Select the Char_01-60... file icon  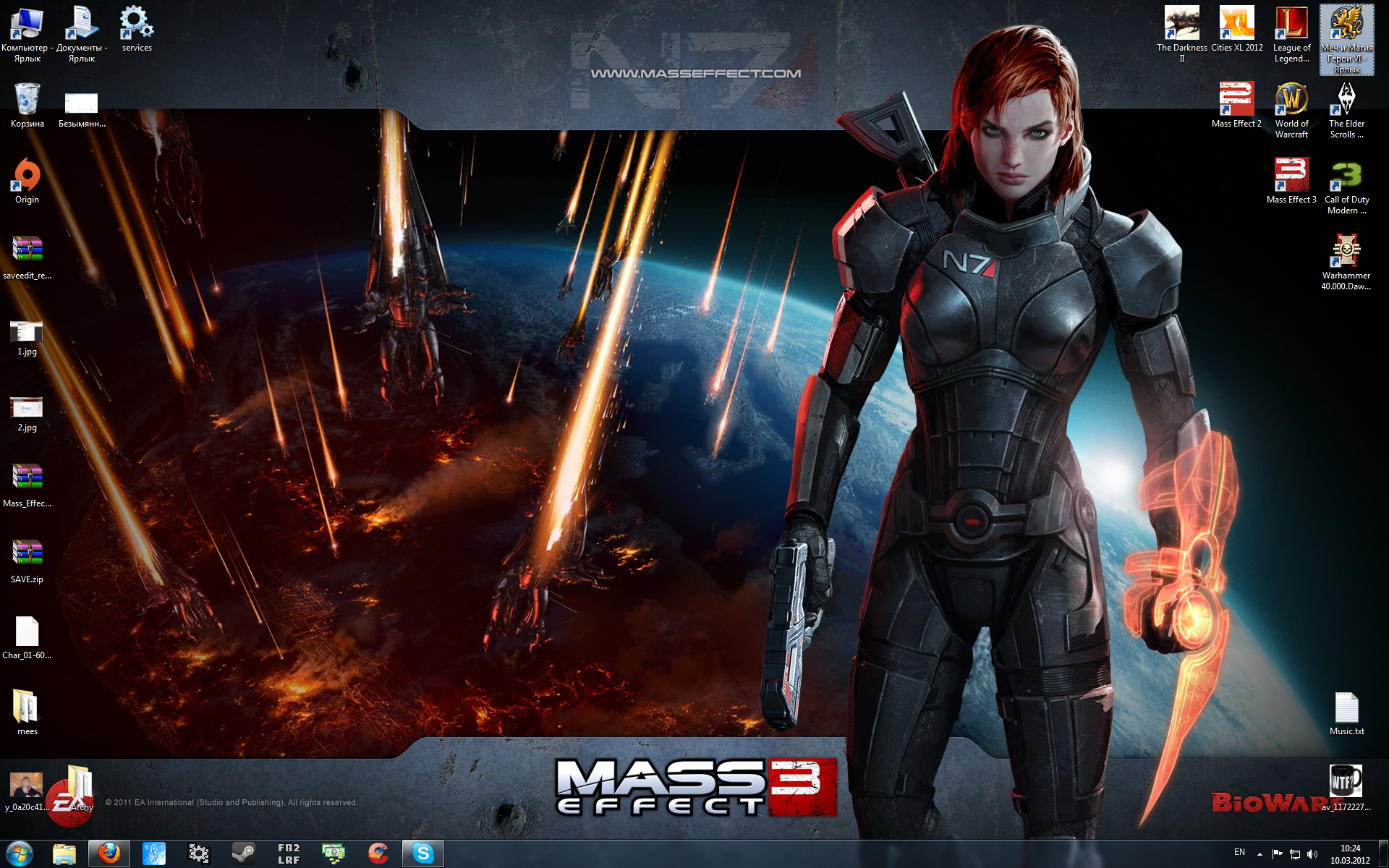click(x=27, y=637)
